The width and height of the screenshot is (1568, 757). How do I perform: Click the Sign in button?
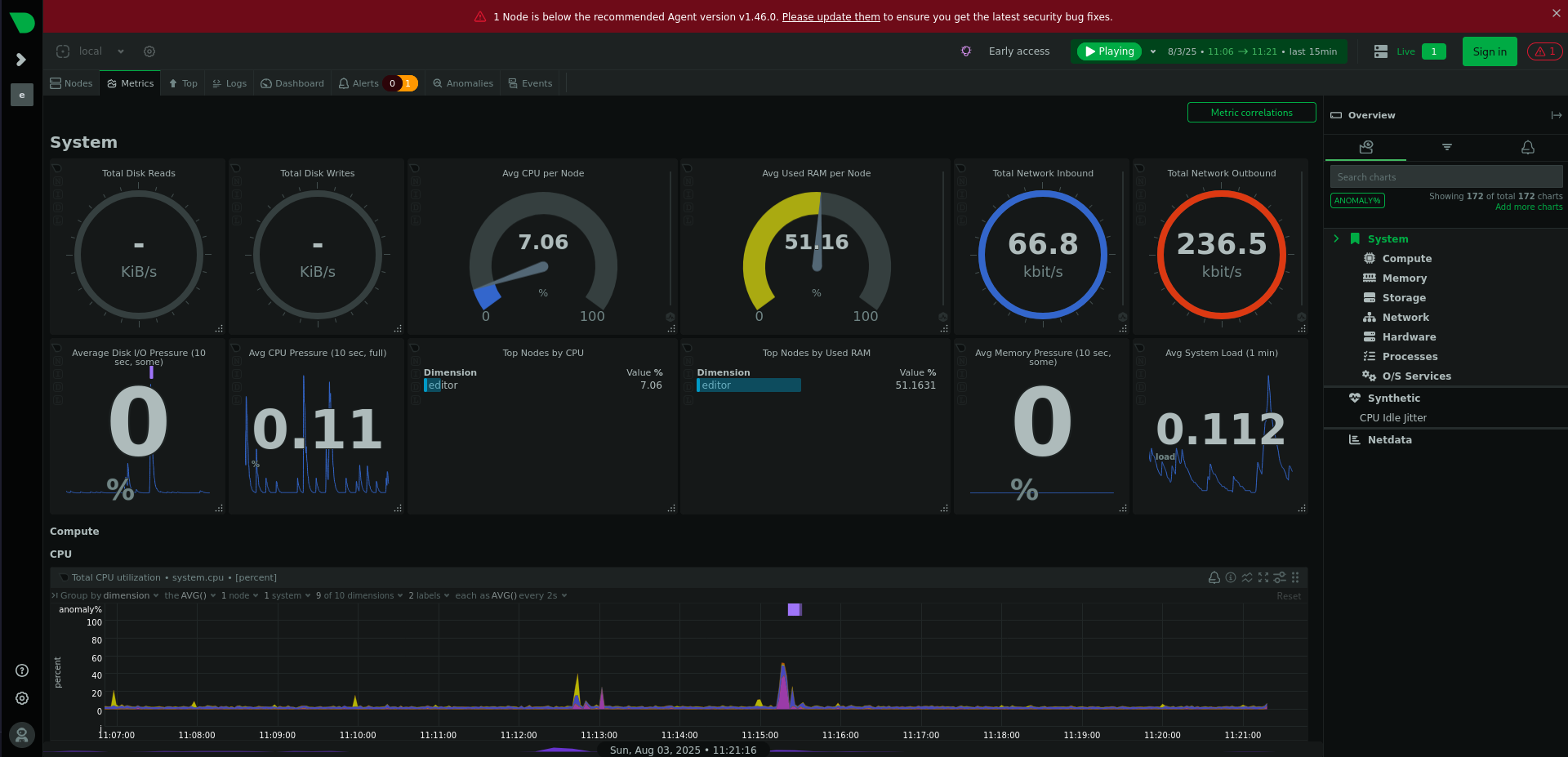(1489, 51)
